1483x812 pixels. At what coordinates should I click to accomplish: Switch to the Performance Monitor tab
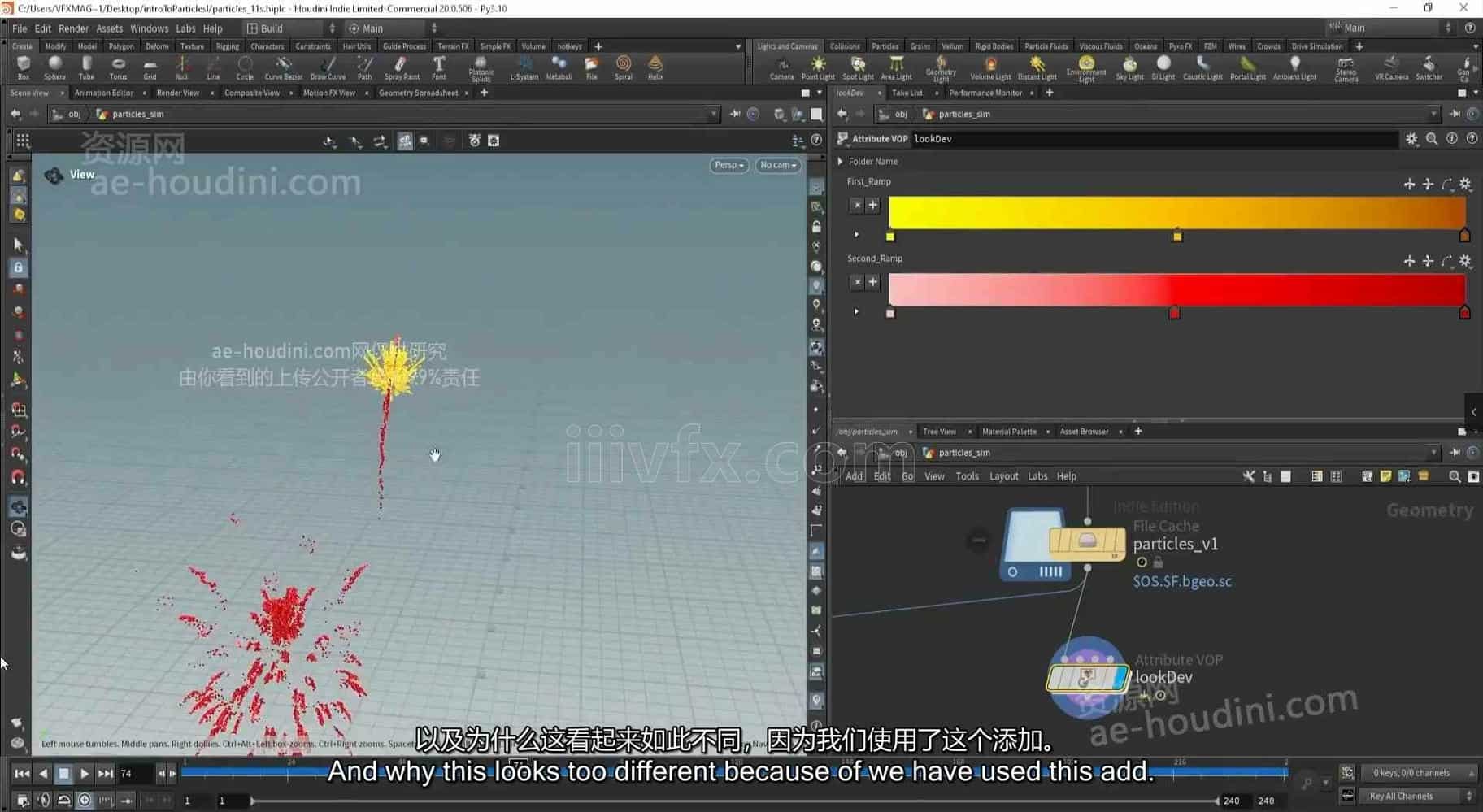point(985,93)
